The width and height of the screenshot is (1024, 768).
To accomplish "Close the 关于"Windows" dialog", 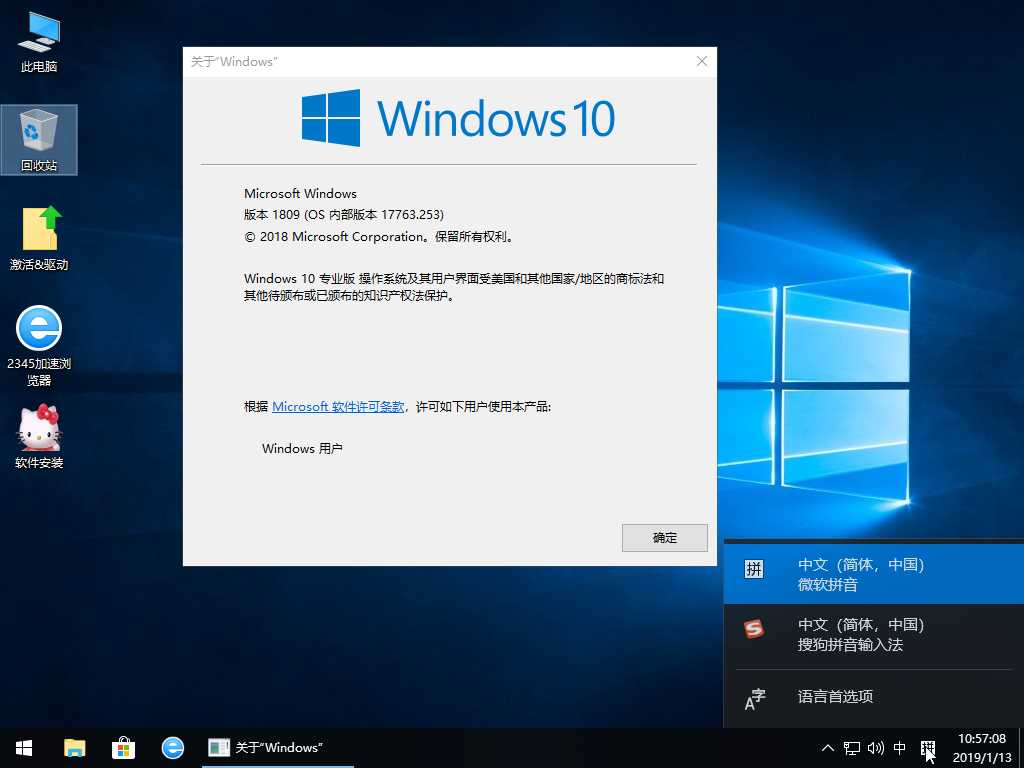I will [x=702, y=61].
